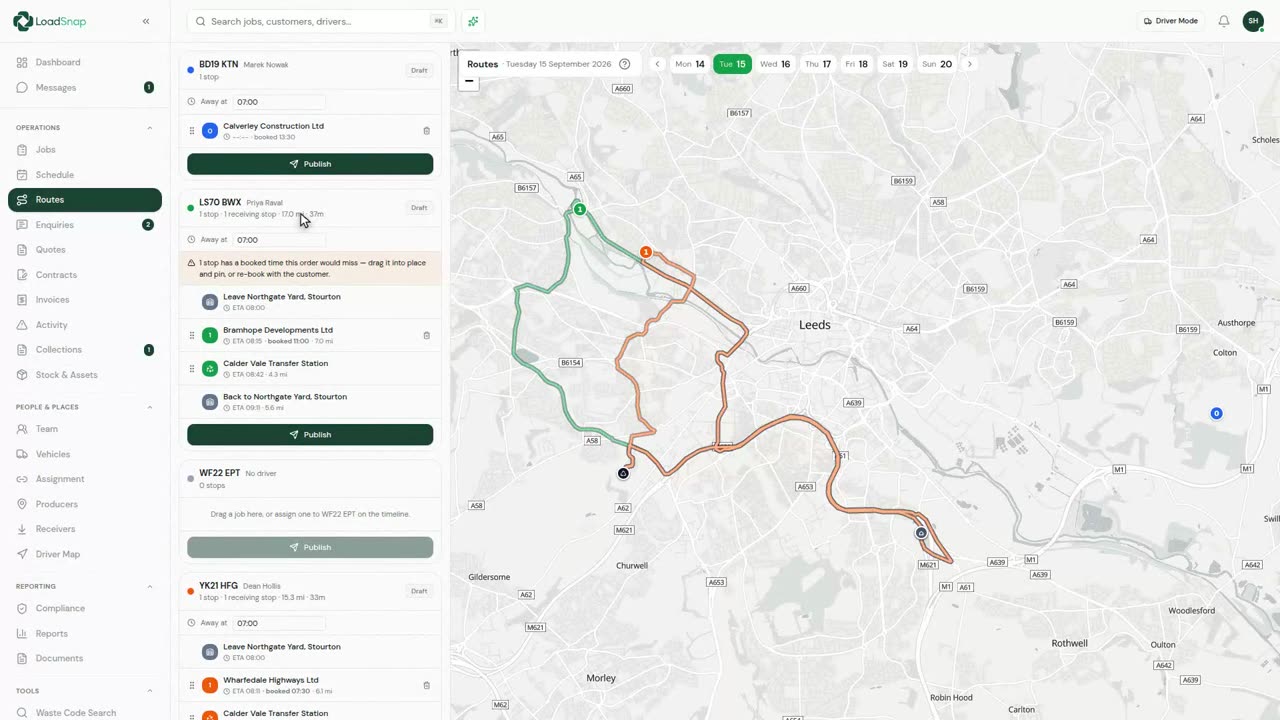1280x720 pixels.
Task: Open the Driver Map page
Action: (x=84, y=554)
